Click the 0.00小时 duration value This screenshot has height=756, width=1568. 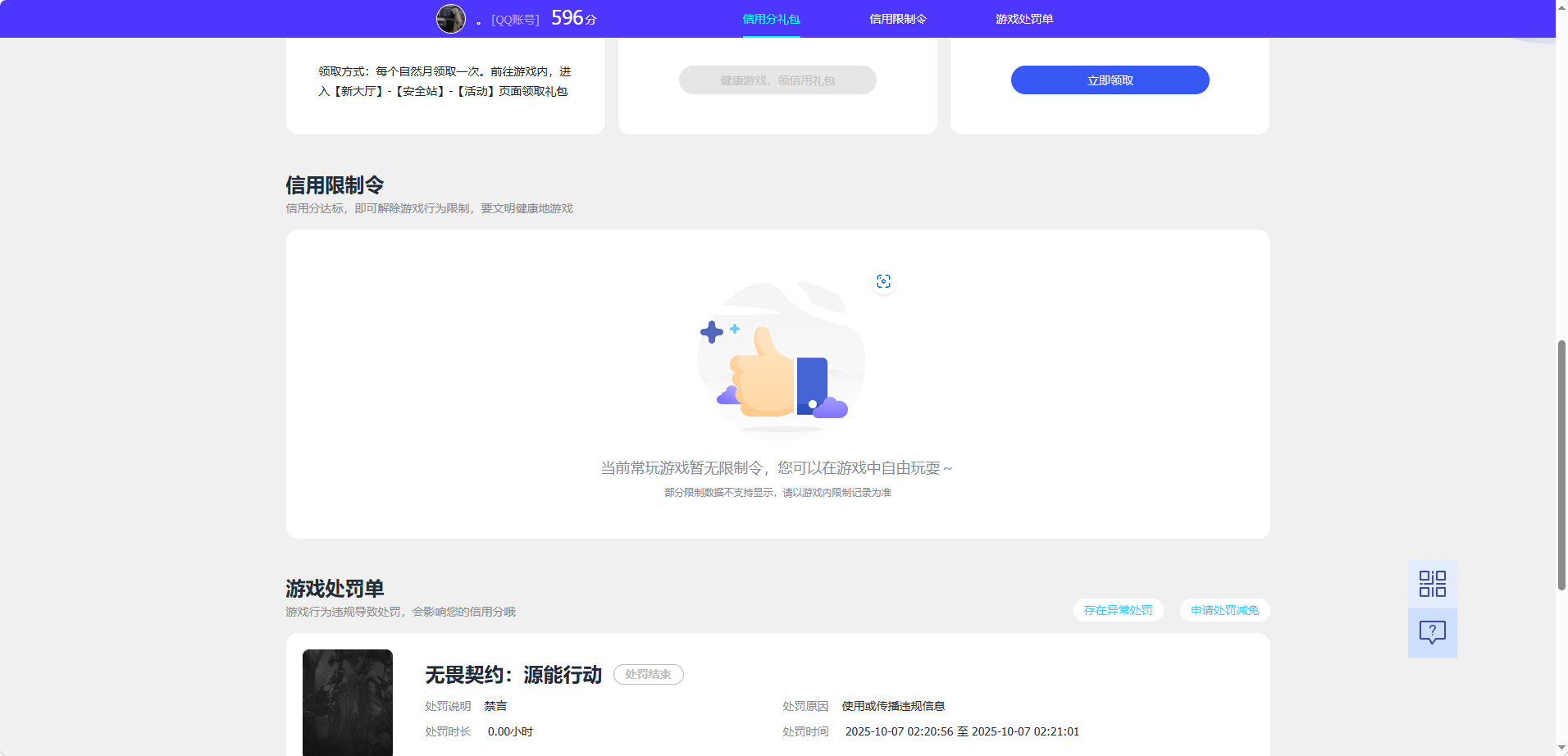[510, 731]
